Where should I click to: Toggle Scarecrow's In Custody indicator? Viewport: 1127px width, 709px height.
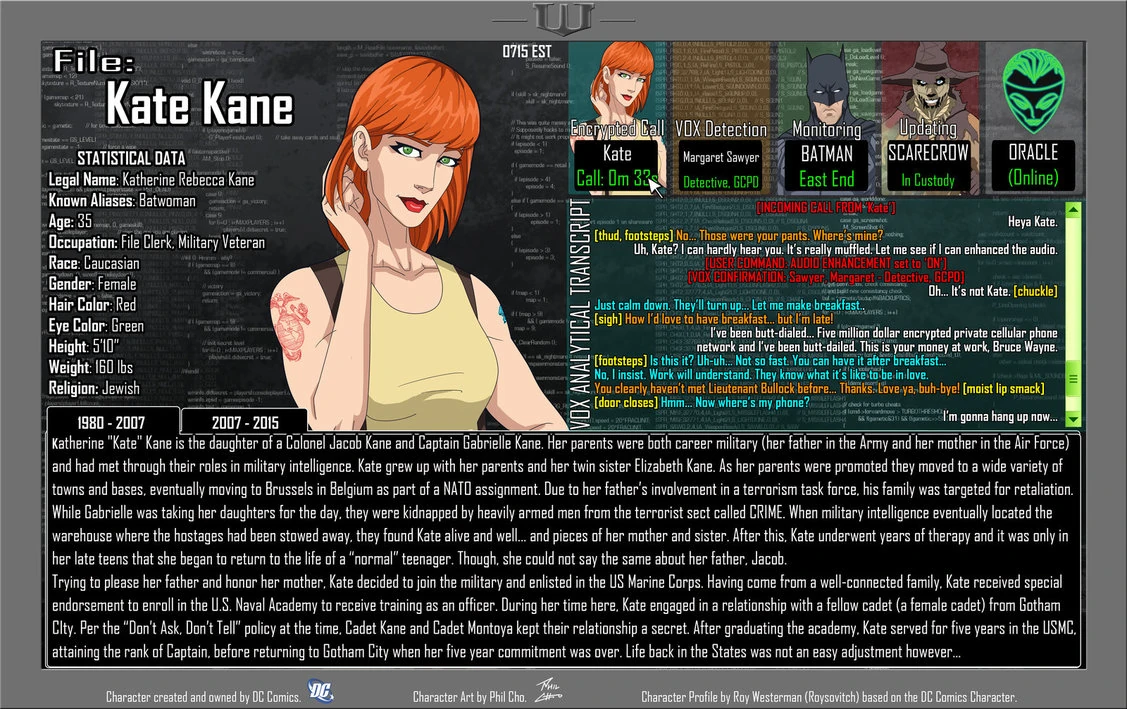pos(930,178)
